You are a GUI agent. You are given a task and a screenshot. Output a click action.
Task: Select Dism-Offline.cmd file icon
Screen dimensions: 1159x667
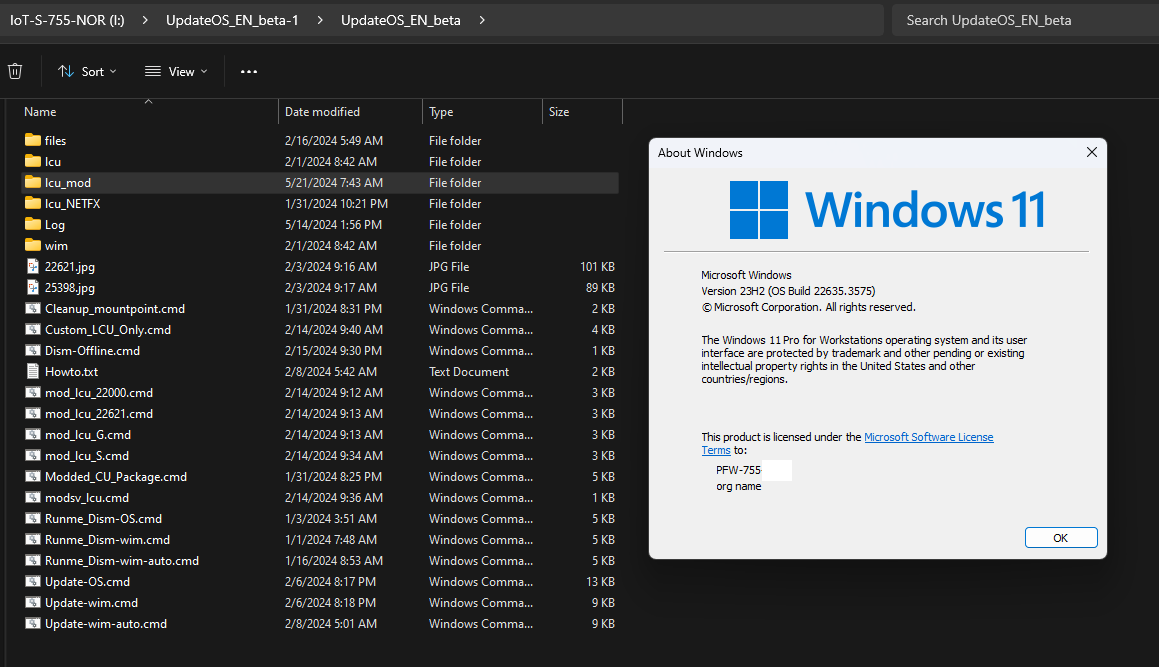(33, 351)
